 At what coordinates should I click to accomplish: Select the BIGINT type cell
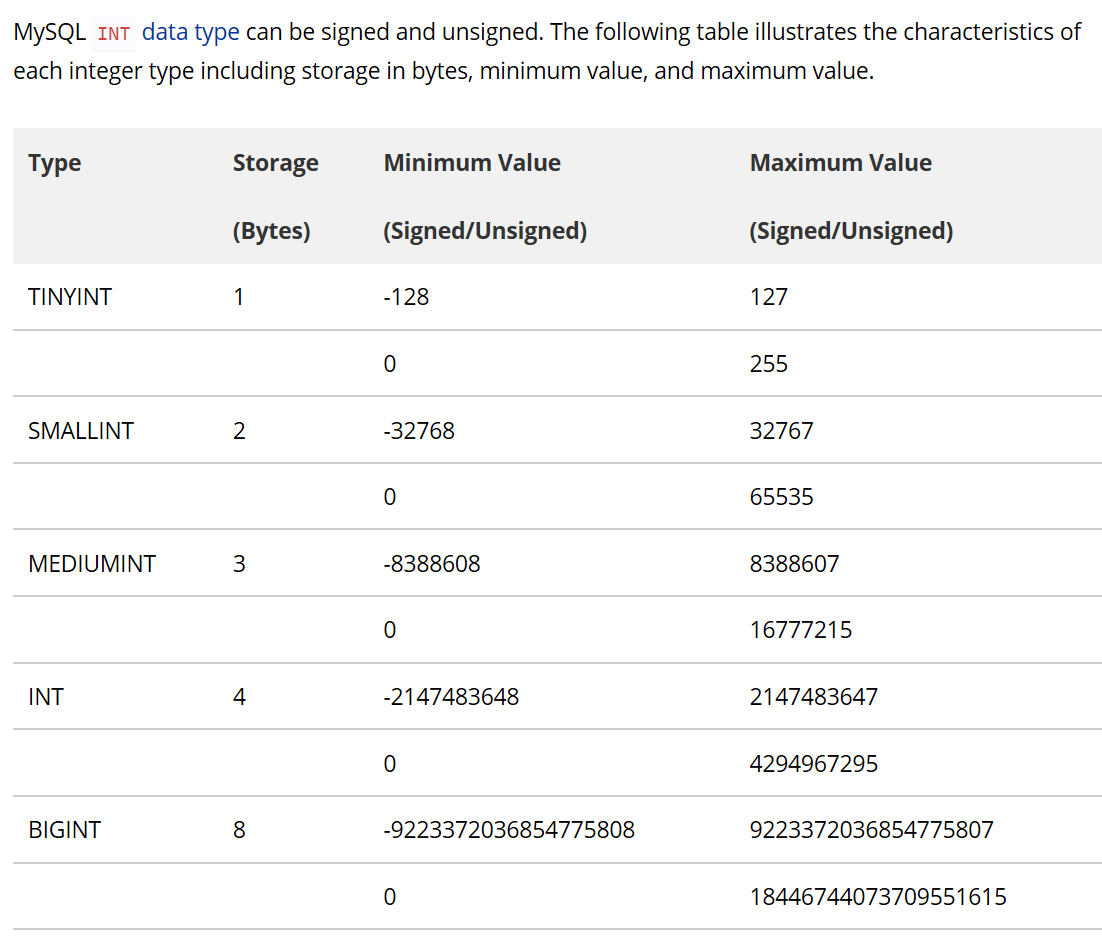64,830
